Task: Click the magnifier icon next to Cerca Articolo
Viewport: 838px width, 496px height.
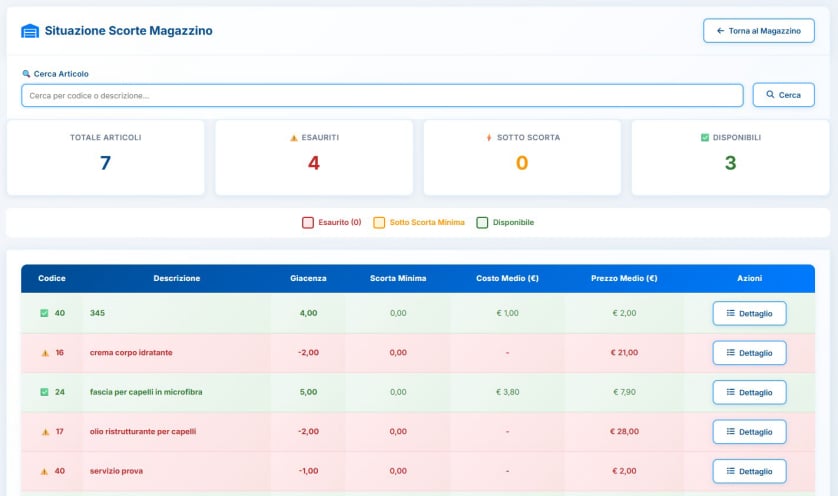Action: 26,74
